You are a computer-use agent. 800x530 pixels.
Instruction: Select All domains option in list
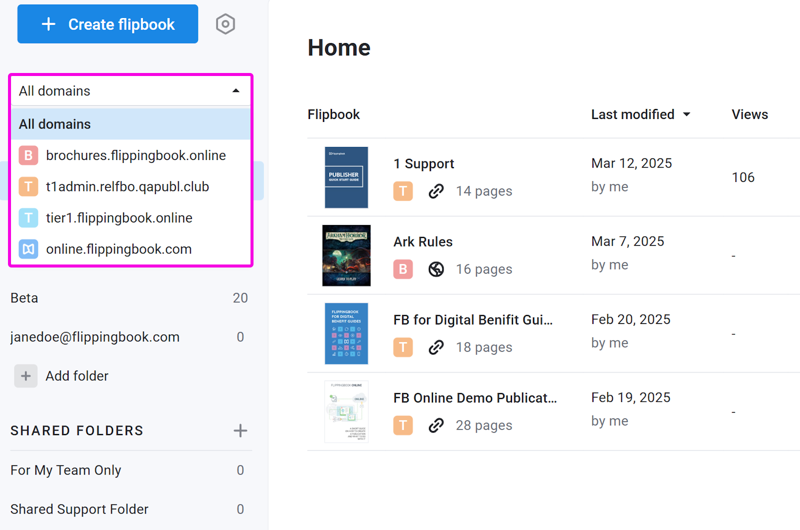[x=131, y=124]
